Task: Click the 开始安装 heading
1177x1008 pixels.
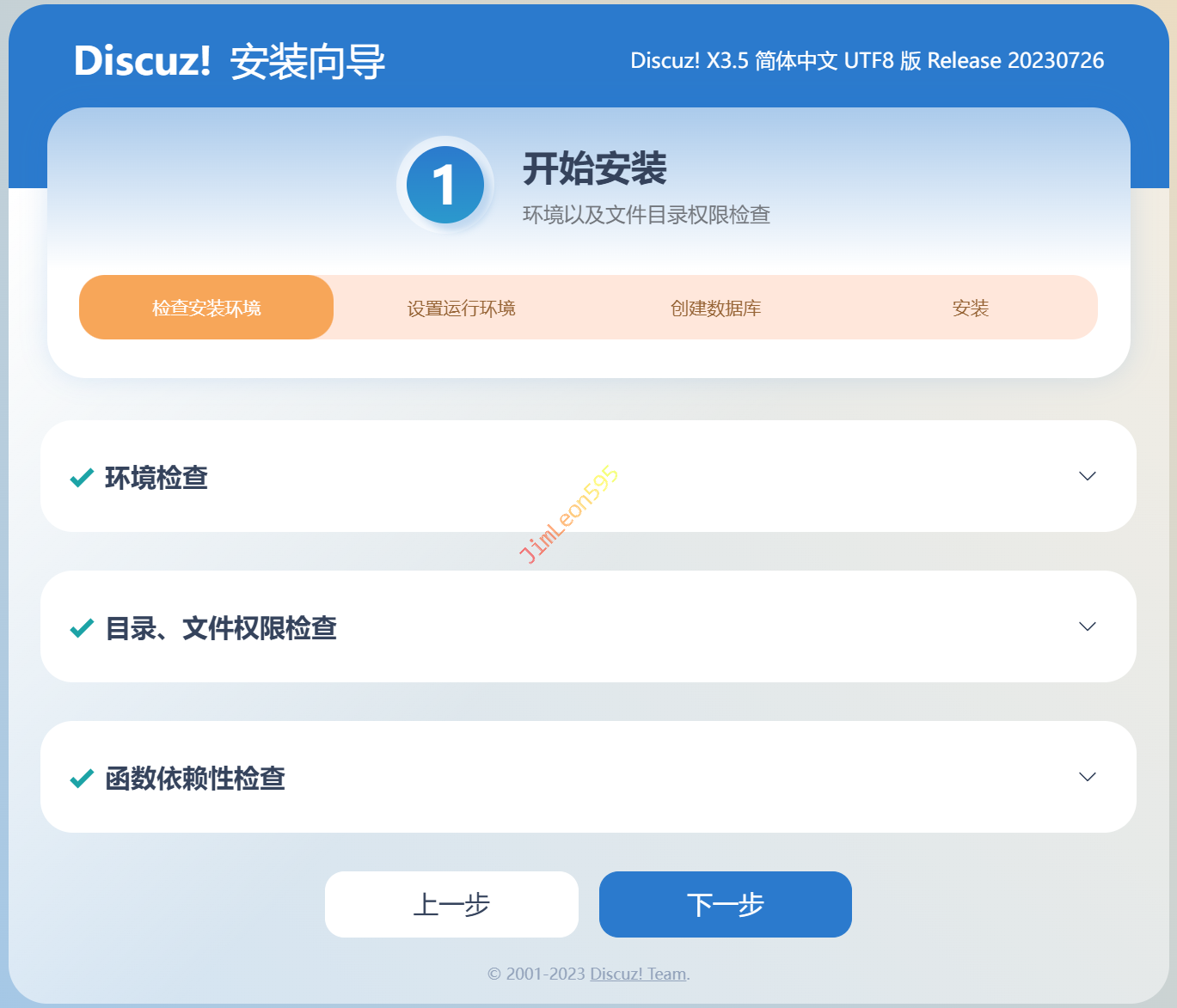Action: pos(595,168)
